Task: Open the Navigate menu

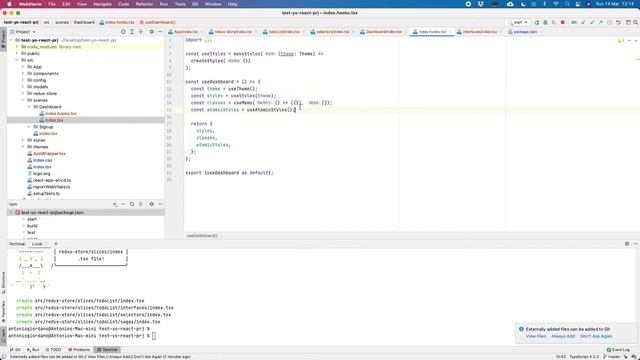Action: [x=102, y=4]
